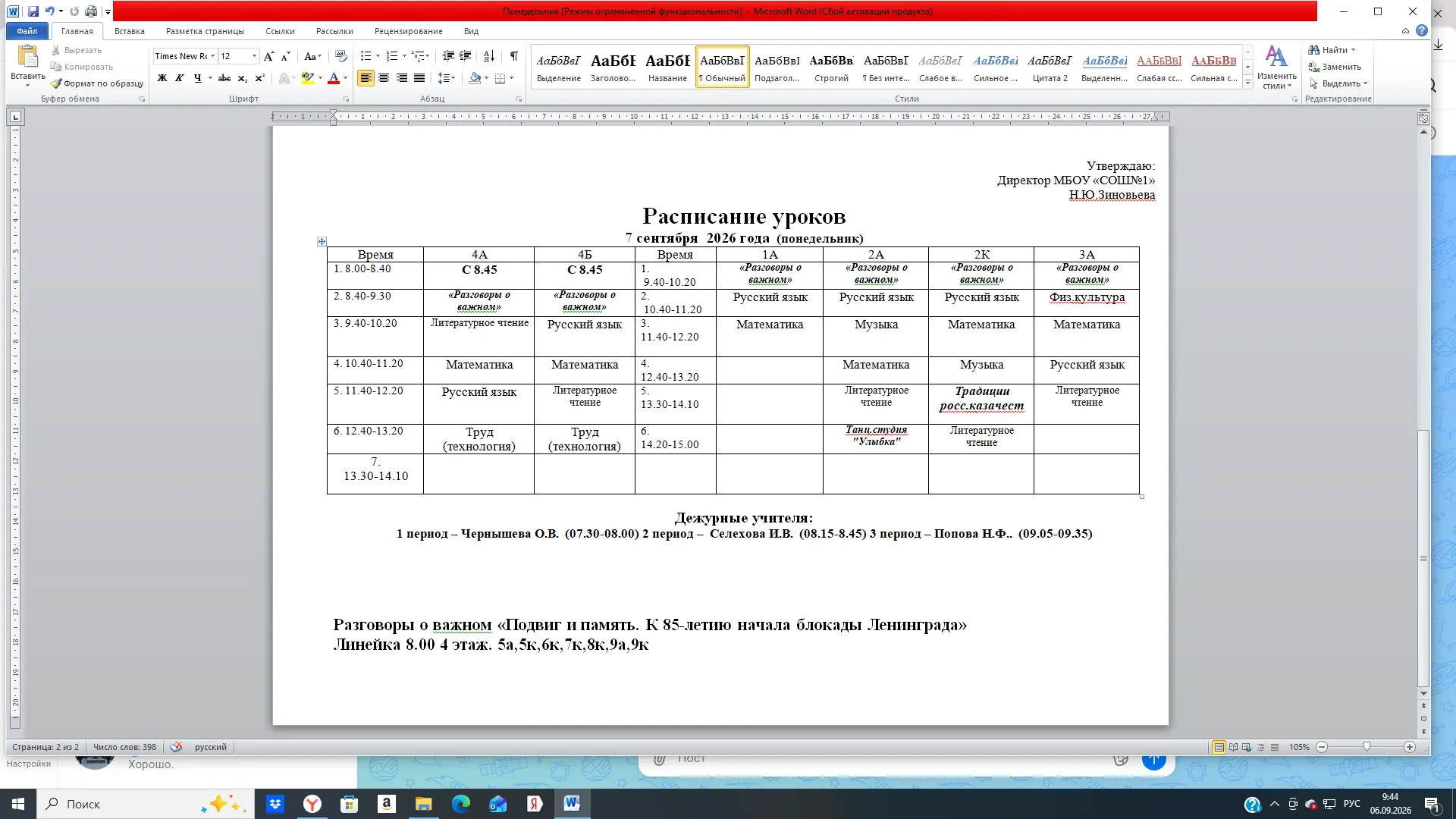Screen dimensions: 1456x819
Task: Apply the yellow text highlight color
Action: tap(307, 78)
